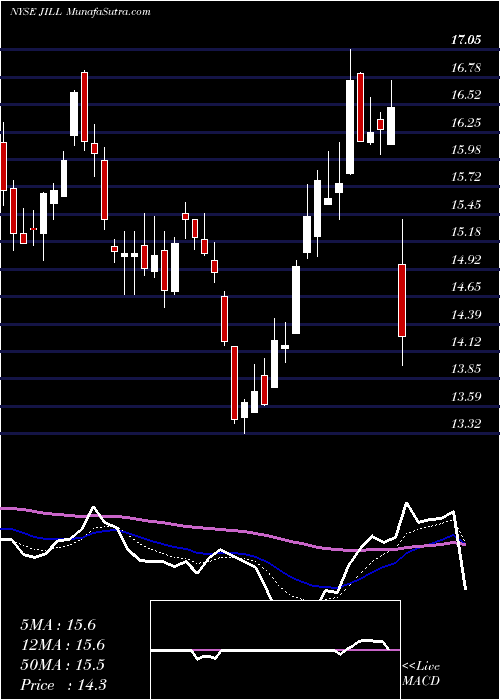The width and height of the screenshot is (500, 700).
Task: Click the 16.25 price axis label
Action: point(466,123)
